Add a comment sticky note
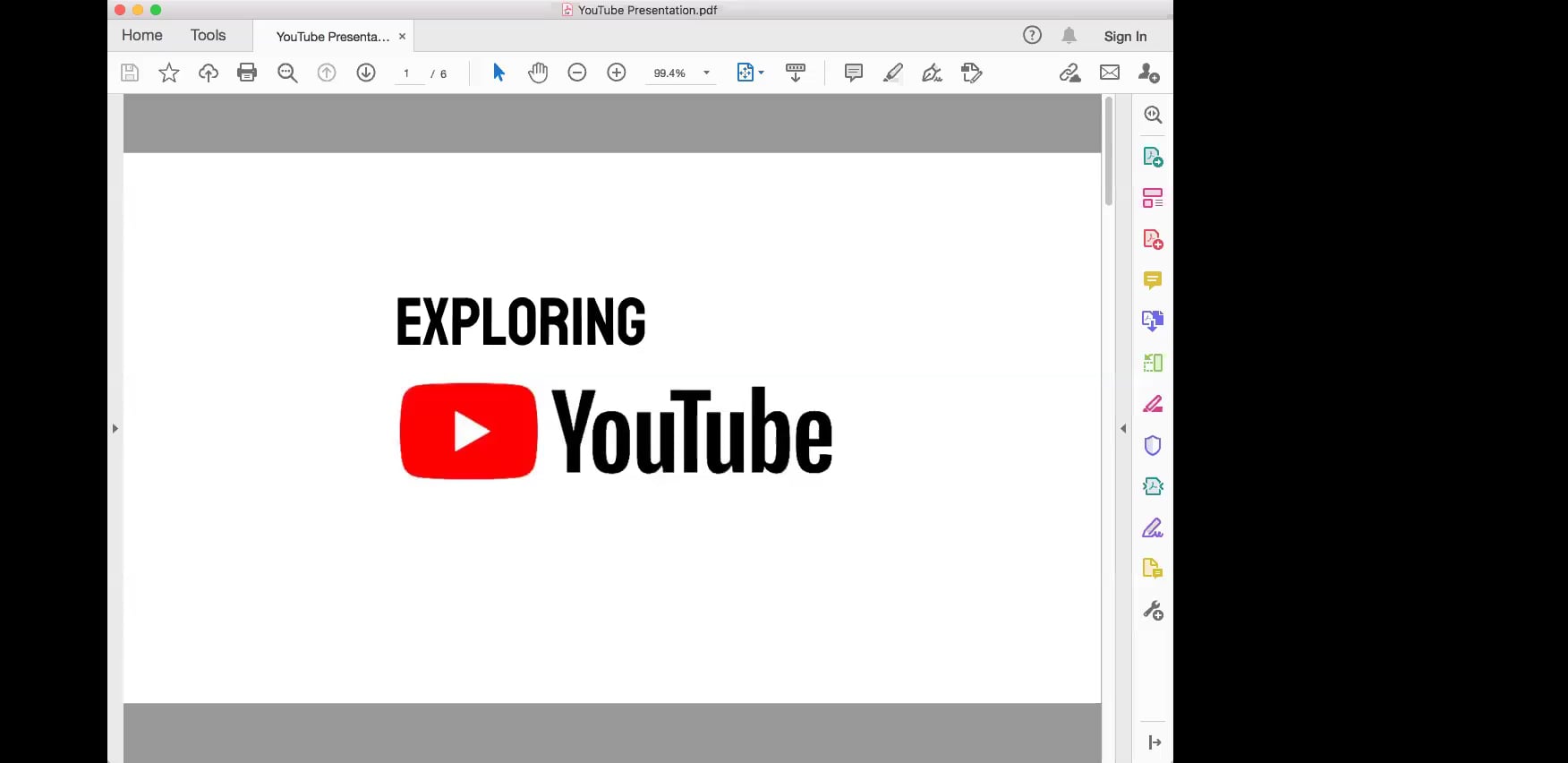The height and width of the screenshot is (763, 1568). pyautogui.click(x=854, y=73)
